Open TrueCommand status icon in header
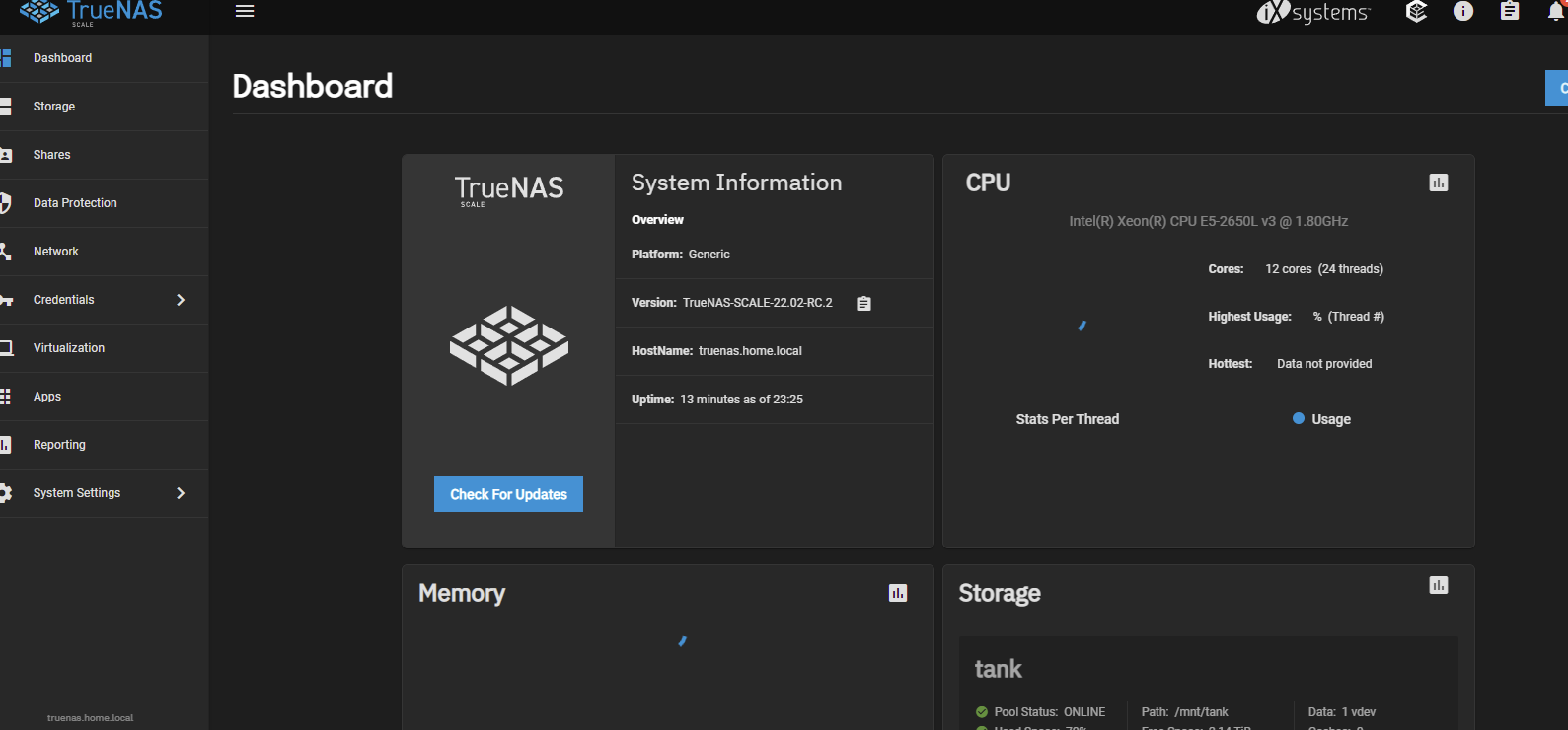1568x730 pixels. click(1417, 11)
